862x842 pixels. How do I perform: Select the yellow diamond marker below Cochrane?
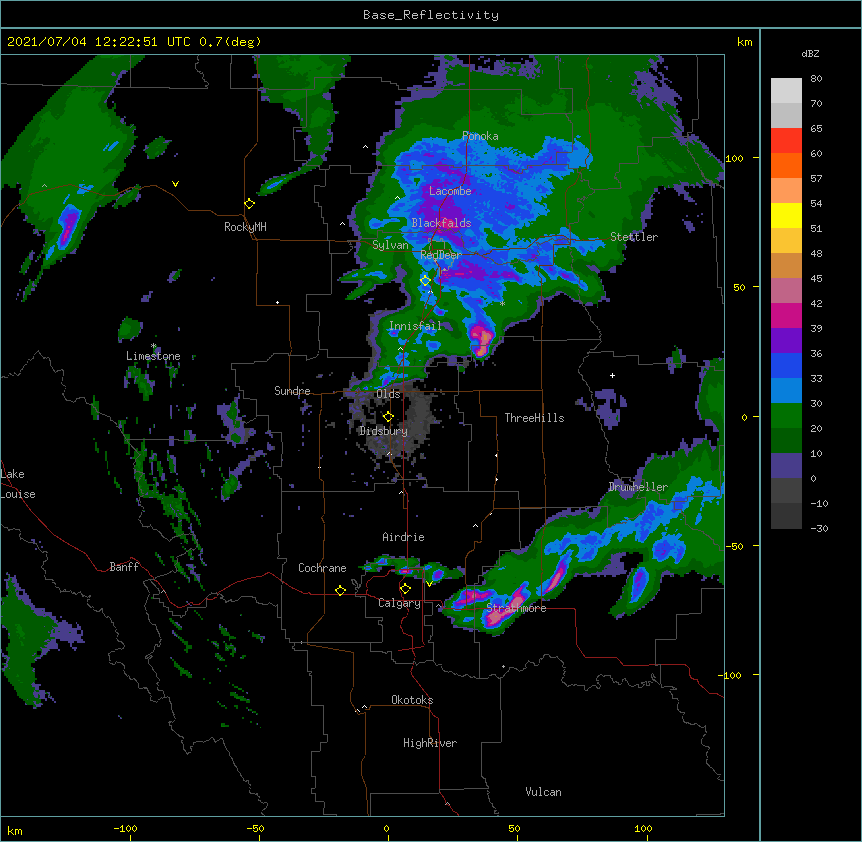340,590
